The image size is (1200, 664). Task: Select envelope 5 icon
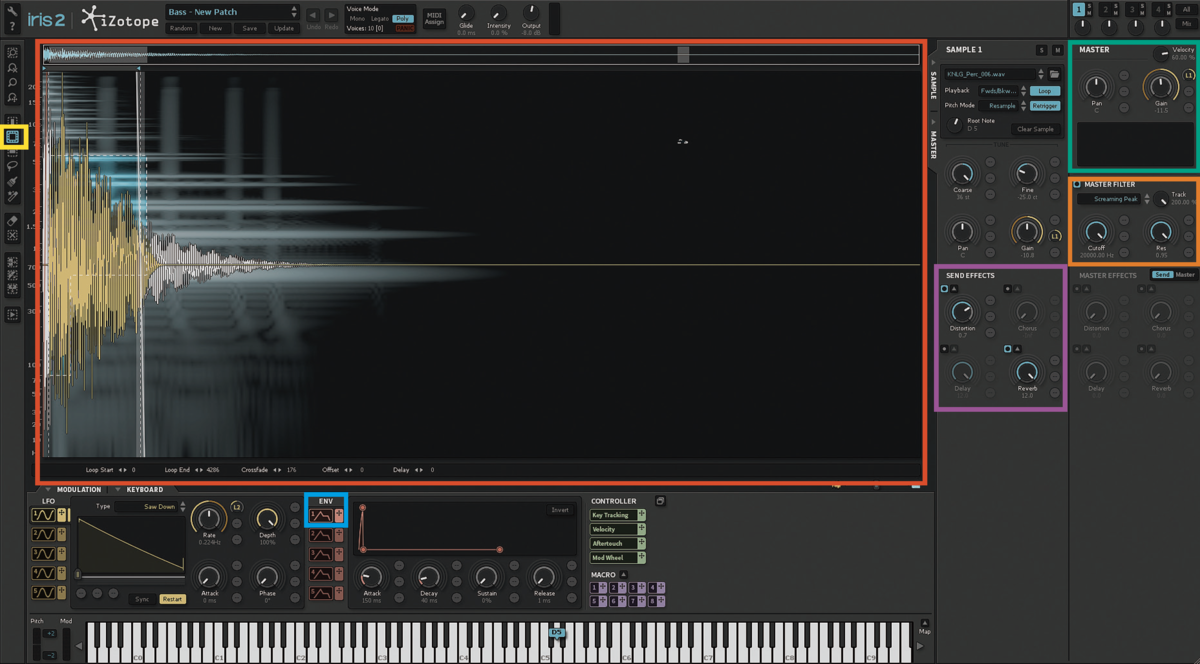click(320, 593)
